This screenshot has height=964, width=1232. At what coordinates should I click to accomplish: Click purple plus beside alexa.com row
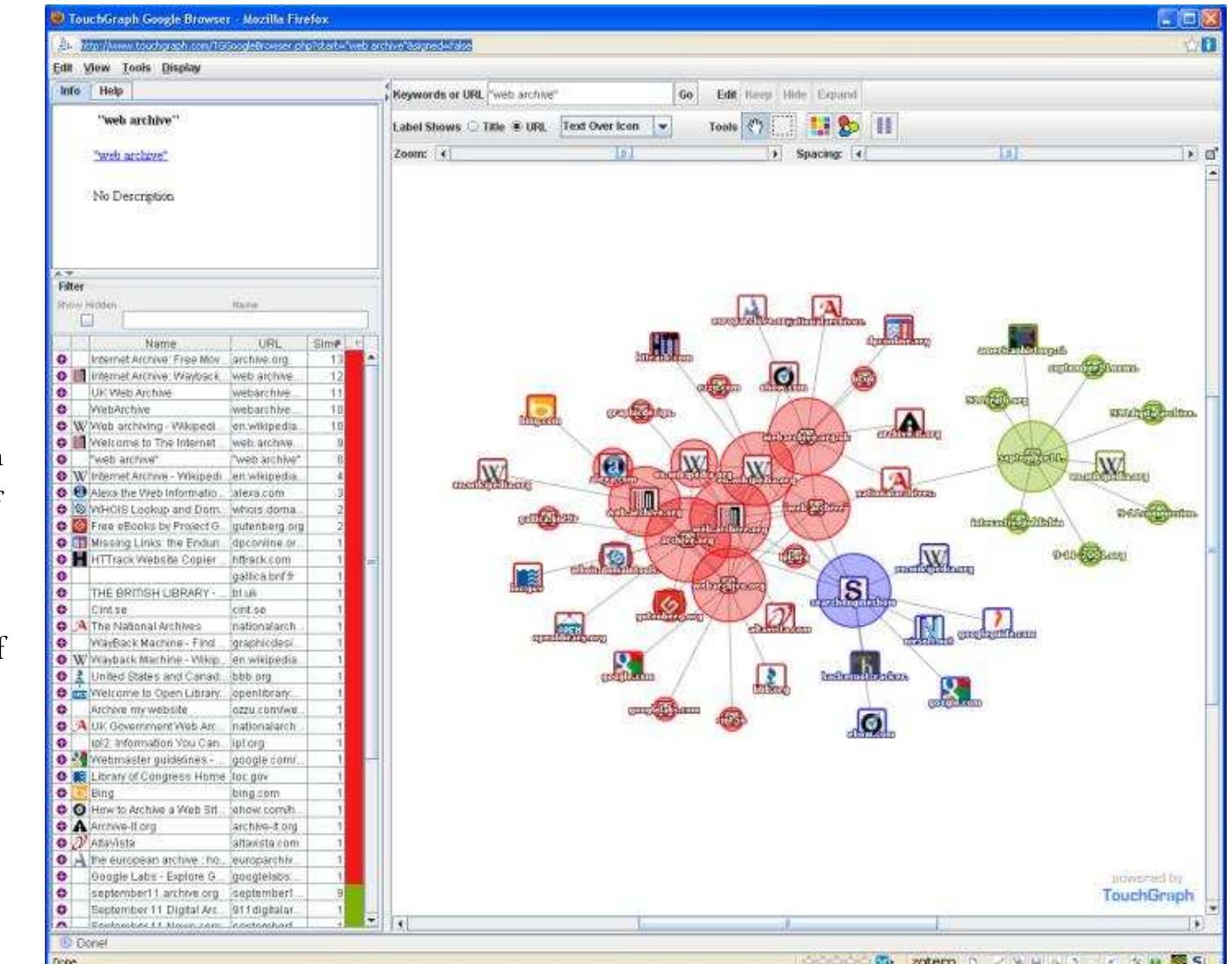(x=62, y=493)
